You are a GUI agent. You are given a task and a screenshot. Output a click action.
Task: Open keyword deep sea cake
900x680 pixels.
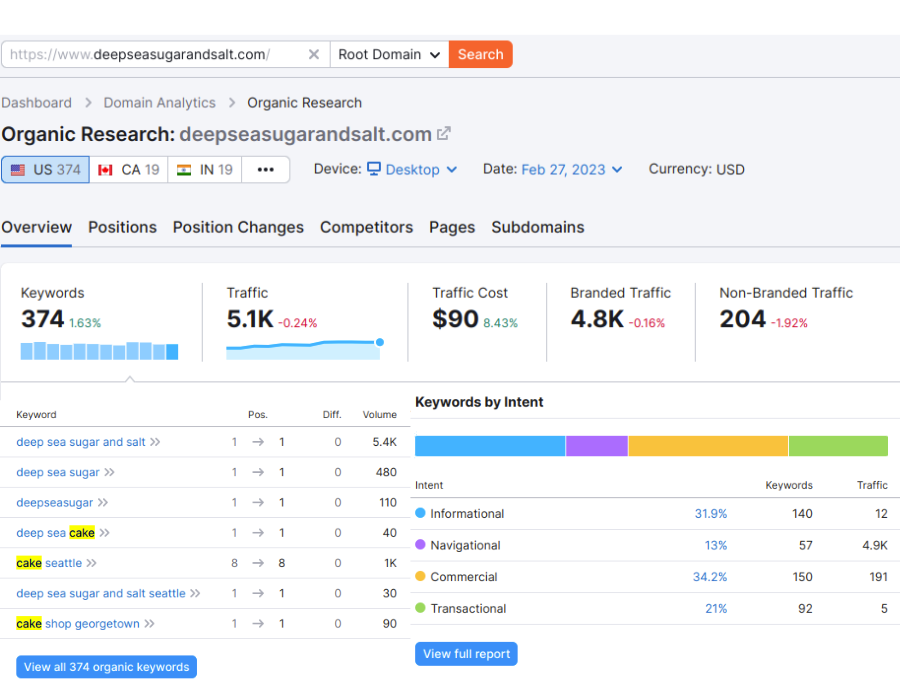55,533
